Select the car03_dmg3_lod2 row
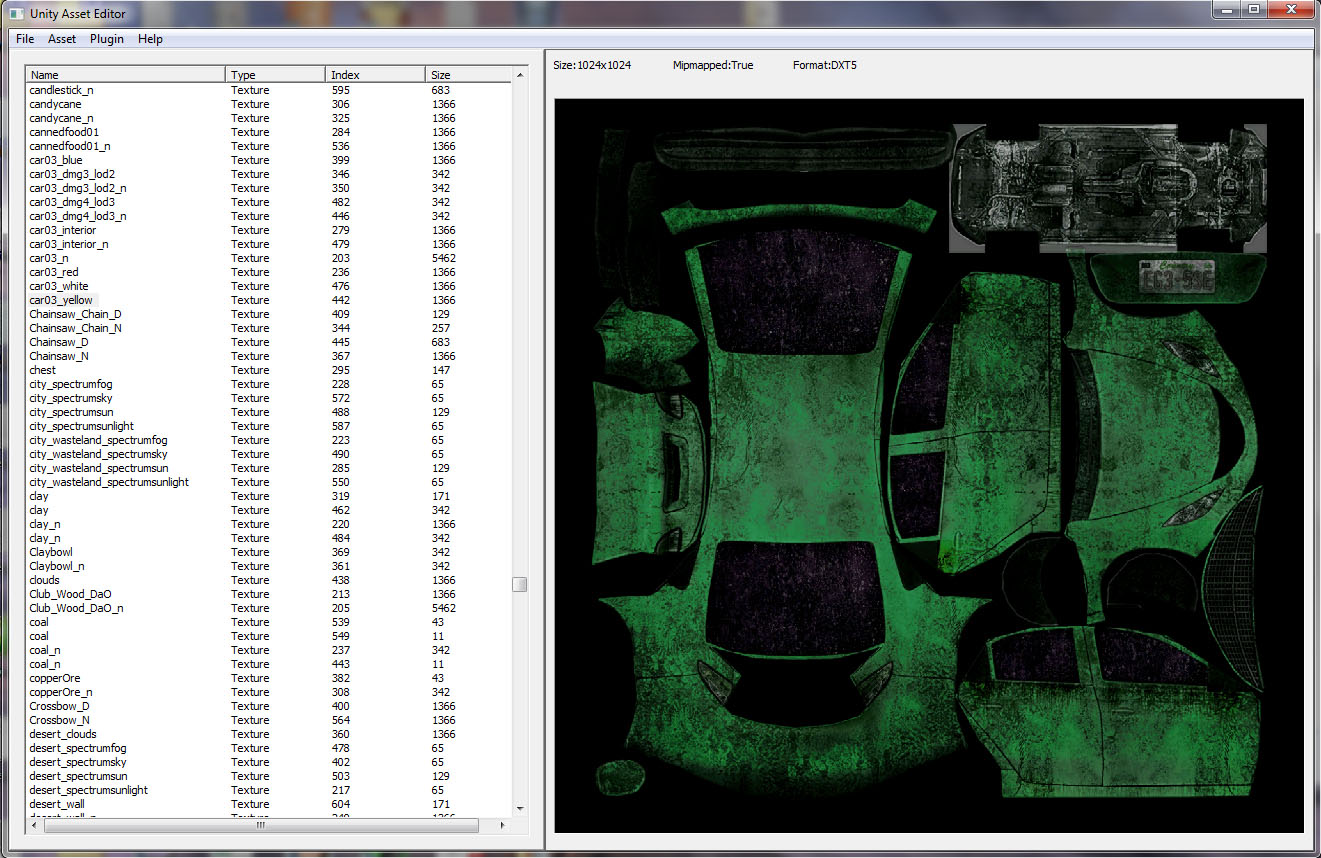Image resolution: width=1321 pixels, height=858 pixels. pos(268,174)
